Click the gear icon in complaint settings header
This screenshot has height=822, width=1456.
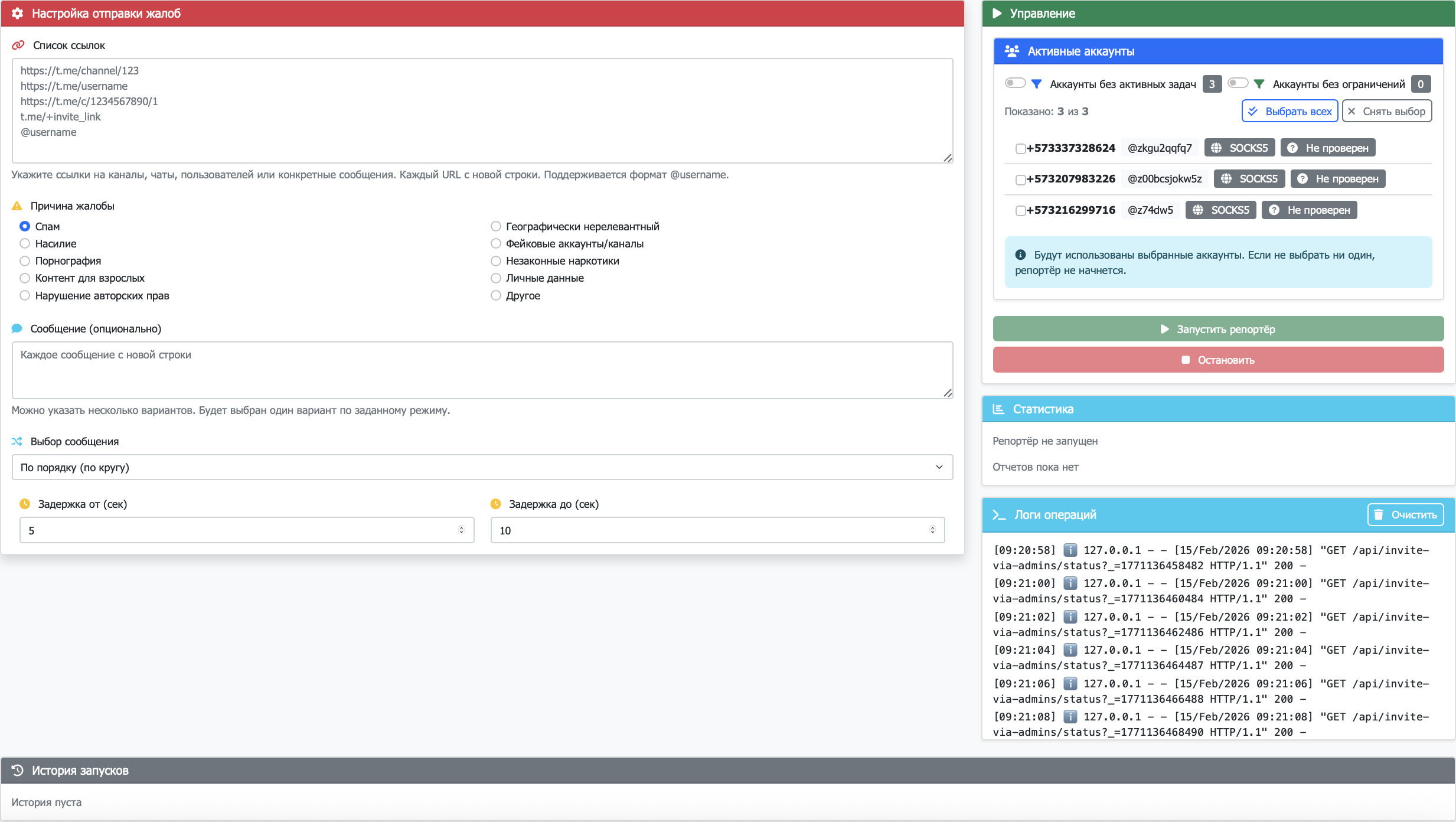point(17,13)
